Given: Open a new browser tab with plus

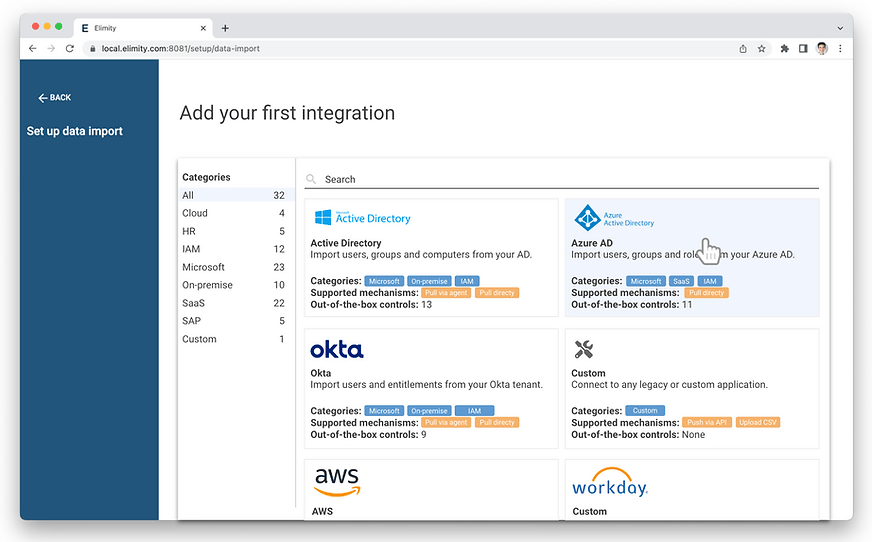Looking at the screenshot, I should click(x=225, y=28).
